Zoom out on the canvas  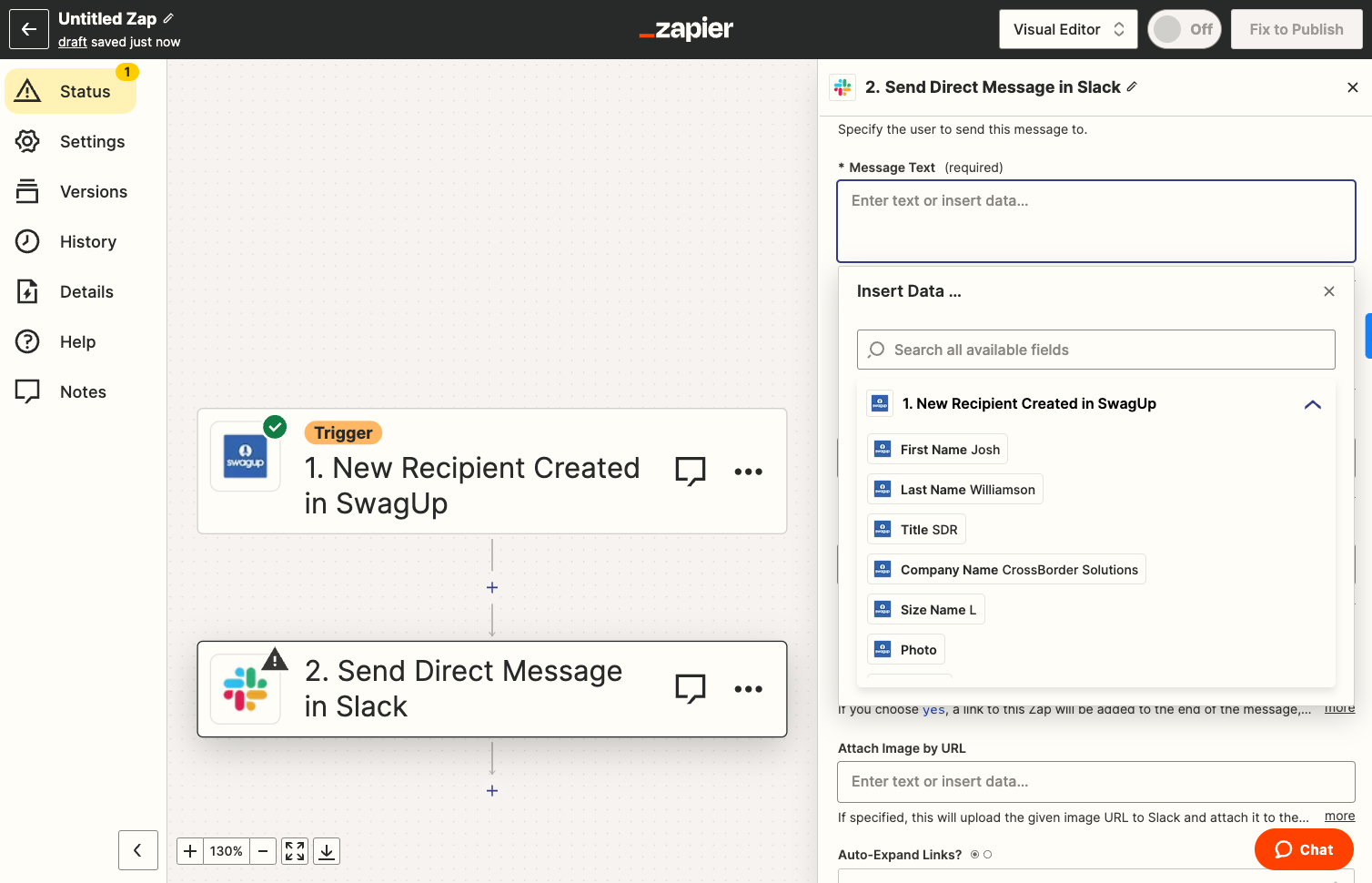pyautogui.click(x=263, y=851)
